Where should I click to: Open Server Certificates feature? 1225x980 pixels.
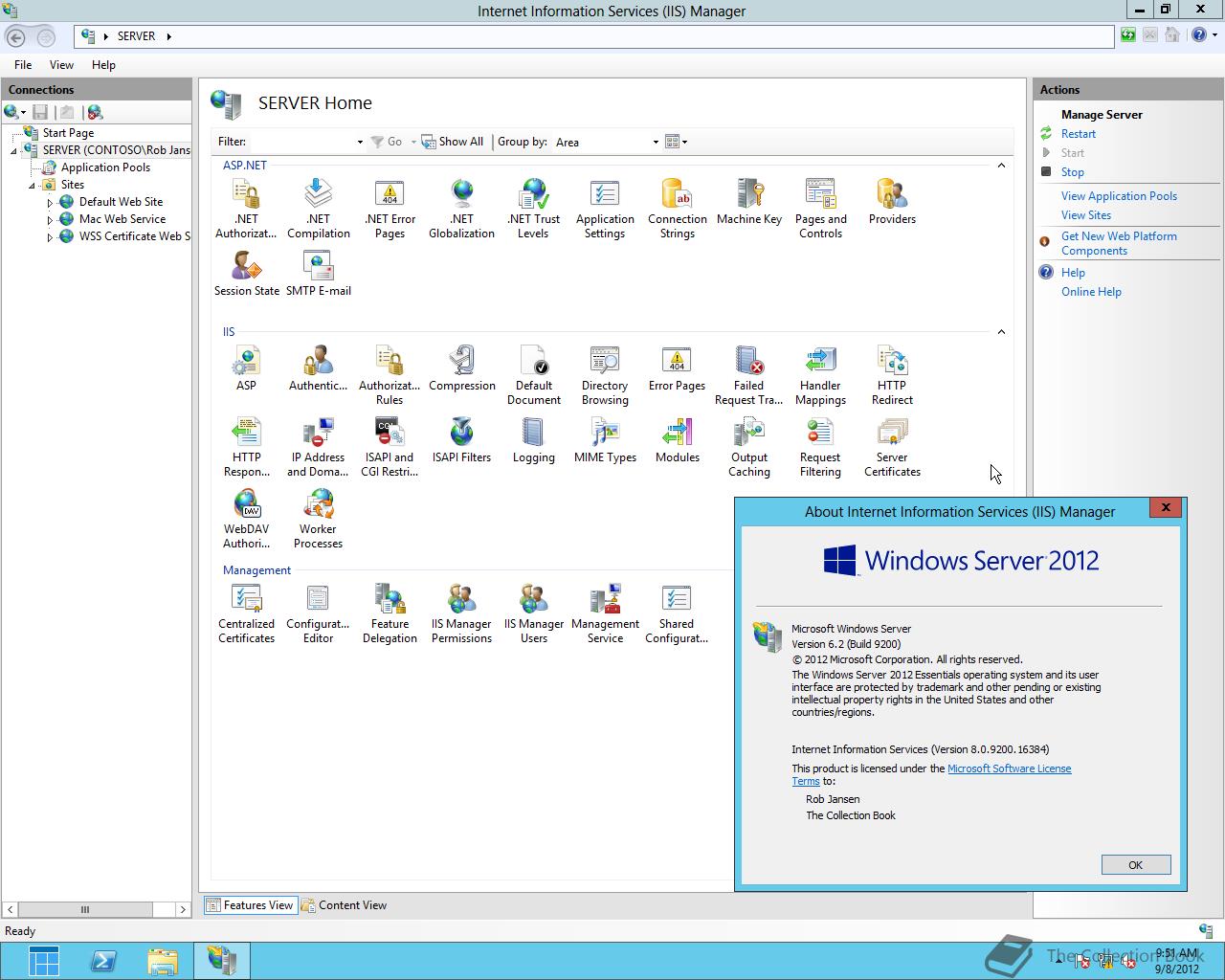click(x=892, y=447)
